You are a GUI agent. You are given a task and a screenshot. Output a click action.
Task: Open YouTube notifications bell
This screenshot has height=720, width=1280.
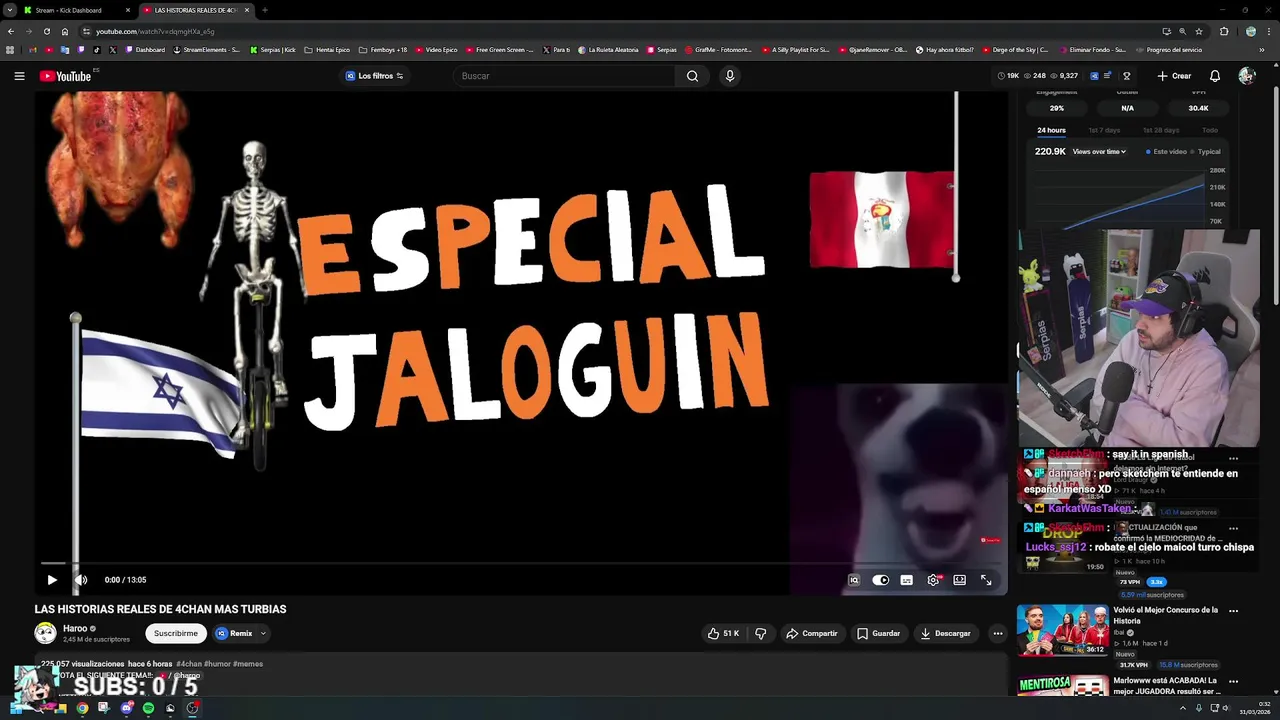(x=1215, y=76)
